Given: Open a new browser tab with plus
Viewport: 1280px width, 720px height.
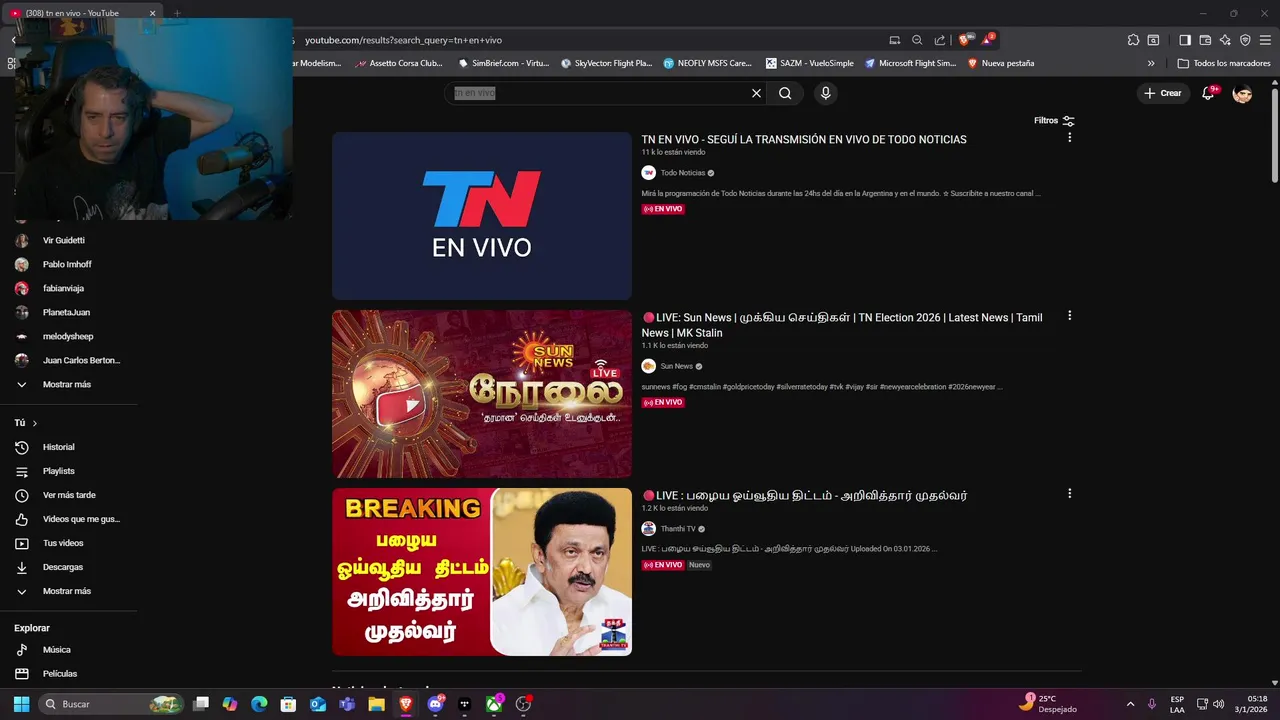Looking at the screenshot, I should pos(177,13).
